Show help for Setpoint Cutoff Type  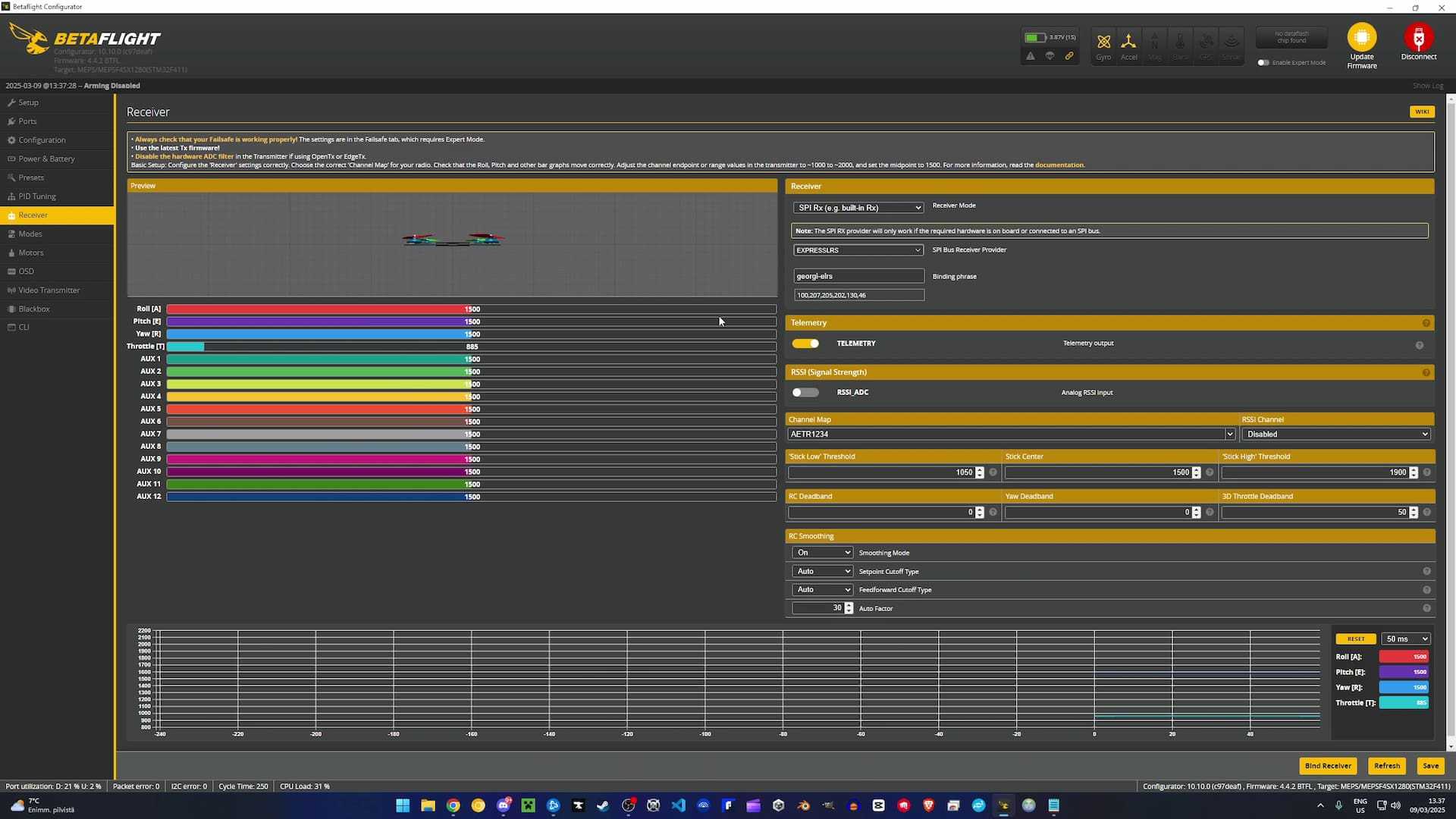pyautogui.click(x=1426, y=572)
